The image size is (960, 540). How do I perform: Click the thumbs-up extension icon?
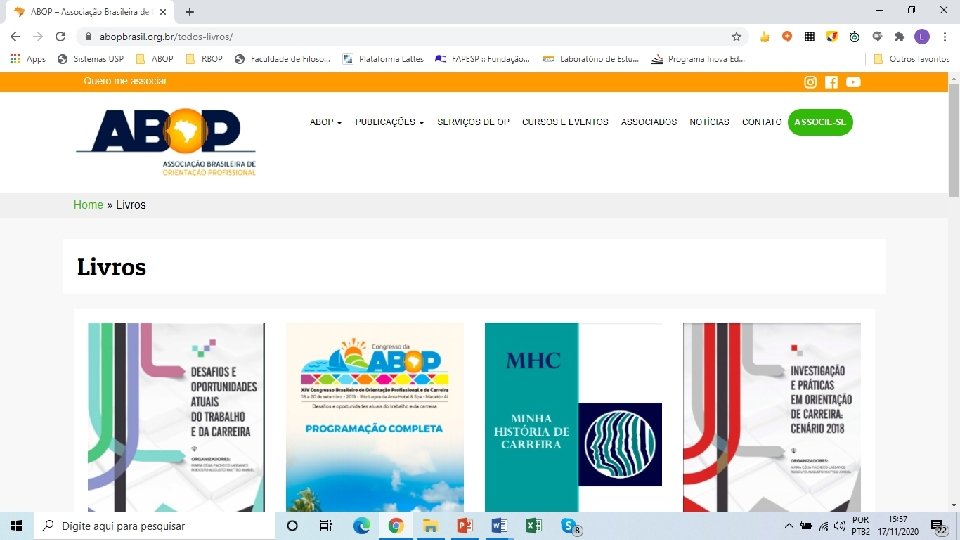[x=765, y=37]
